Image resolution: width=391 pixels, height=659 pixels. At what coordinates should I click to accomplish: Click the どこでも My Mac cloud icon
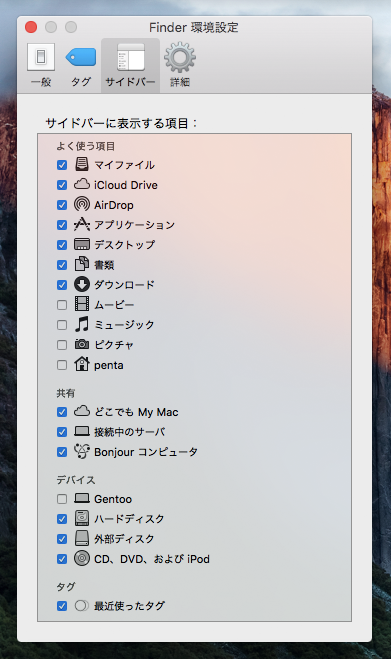click(82, 411)
